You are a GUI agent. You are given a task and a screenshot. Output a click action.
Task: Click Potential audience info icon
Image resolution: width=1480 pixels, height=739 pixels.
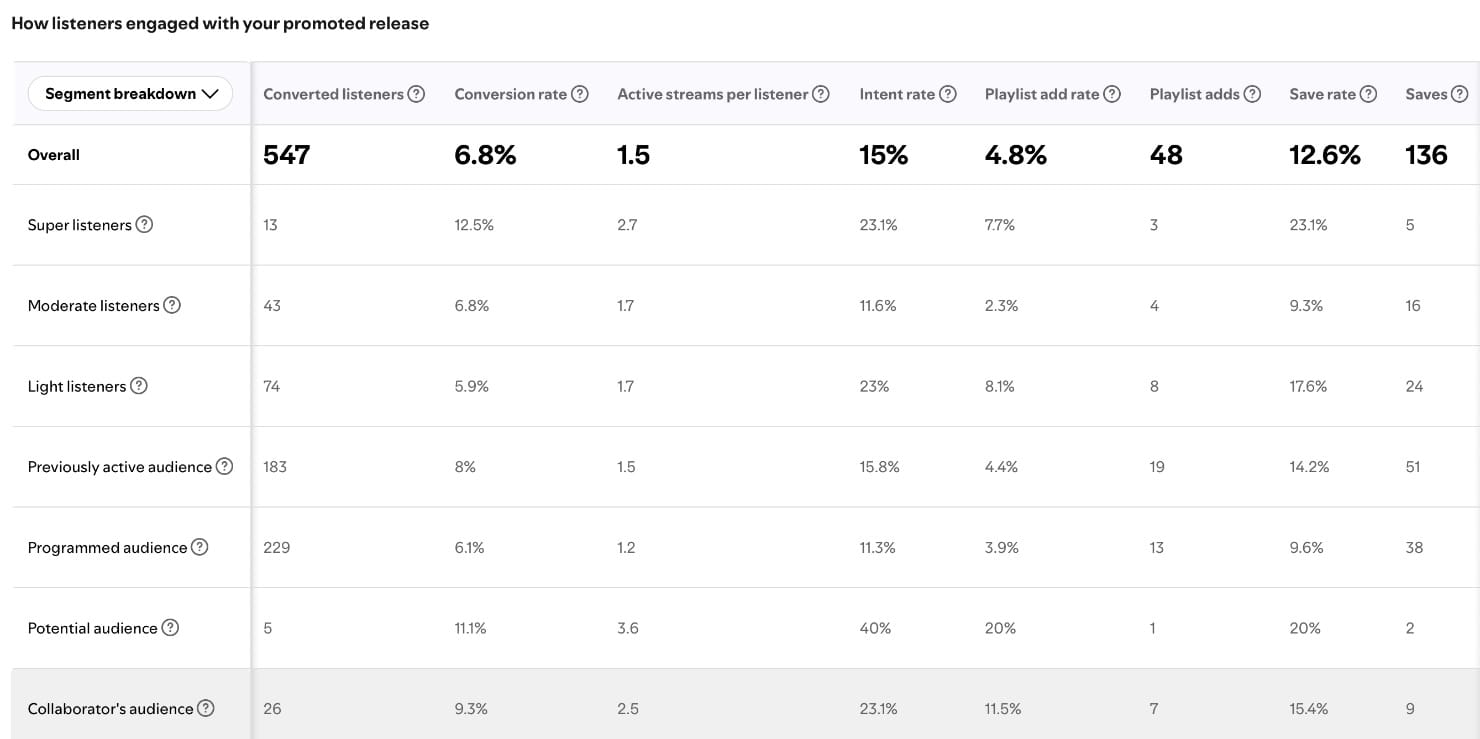[170, 628]
